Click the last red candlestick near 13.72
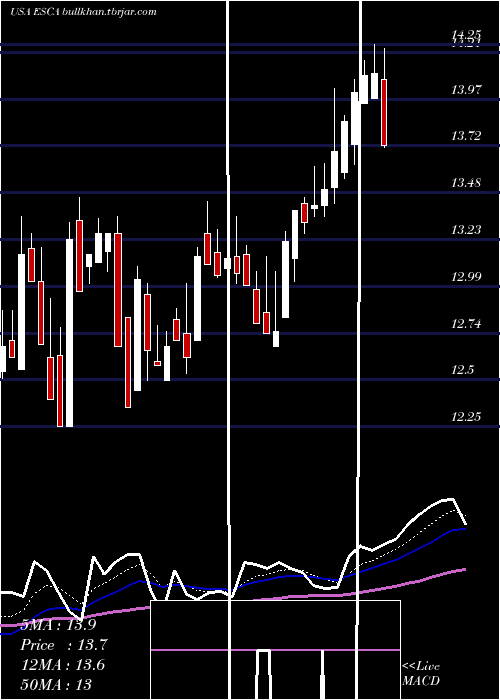 coord(383,112)
